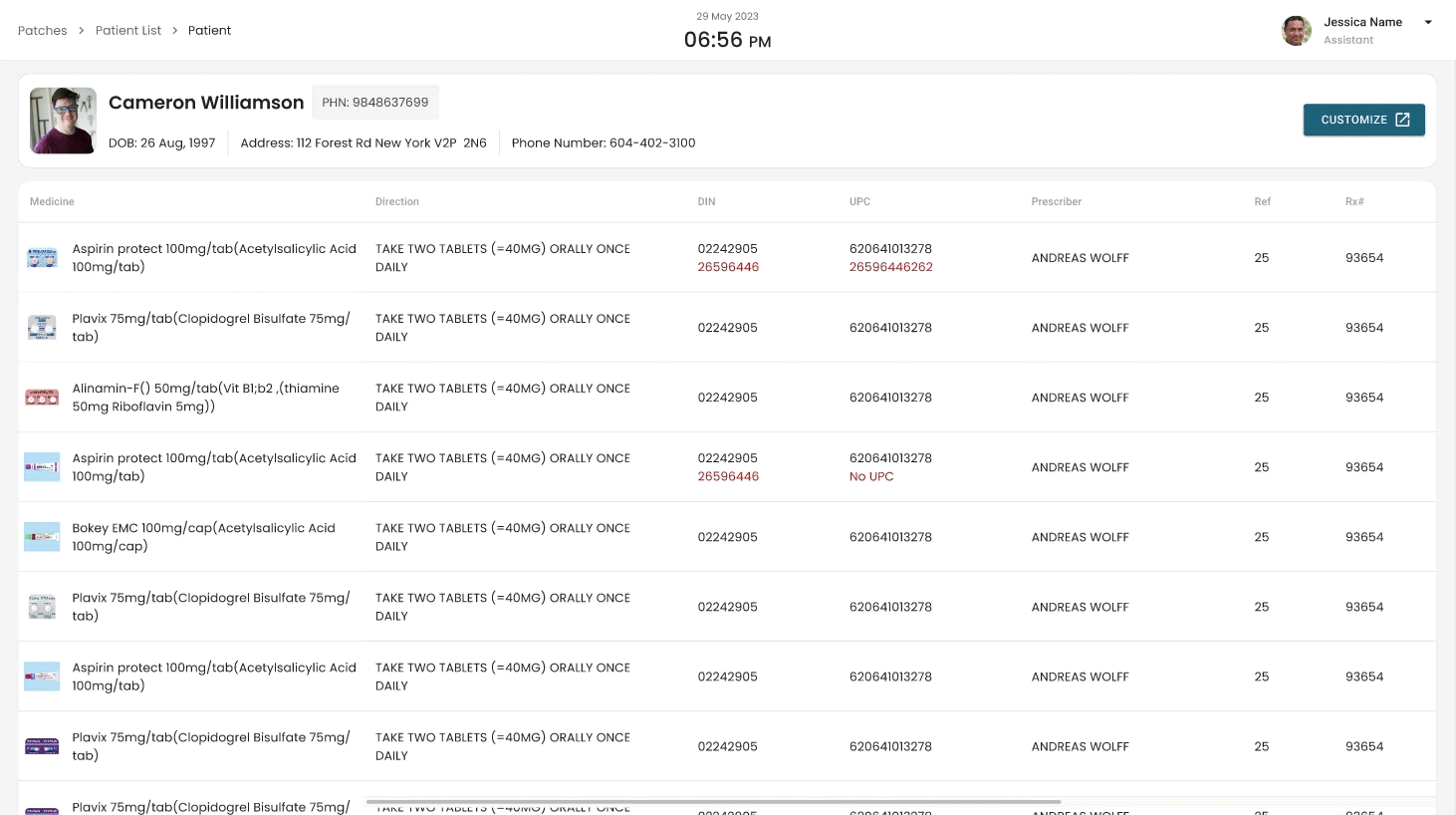Click medicine image of Aspirin row with No UPC
The width and height of the screenshot is (1456, 815).
(42, 467)
